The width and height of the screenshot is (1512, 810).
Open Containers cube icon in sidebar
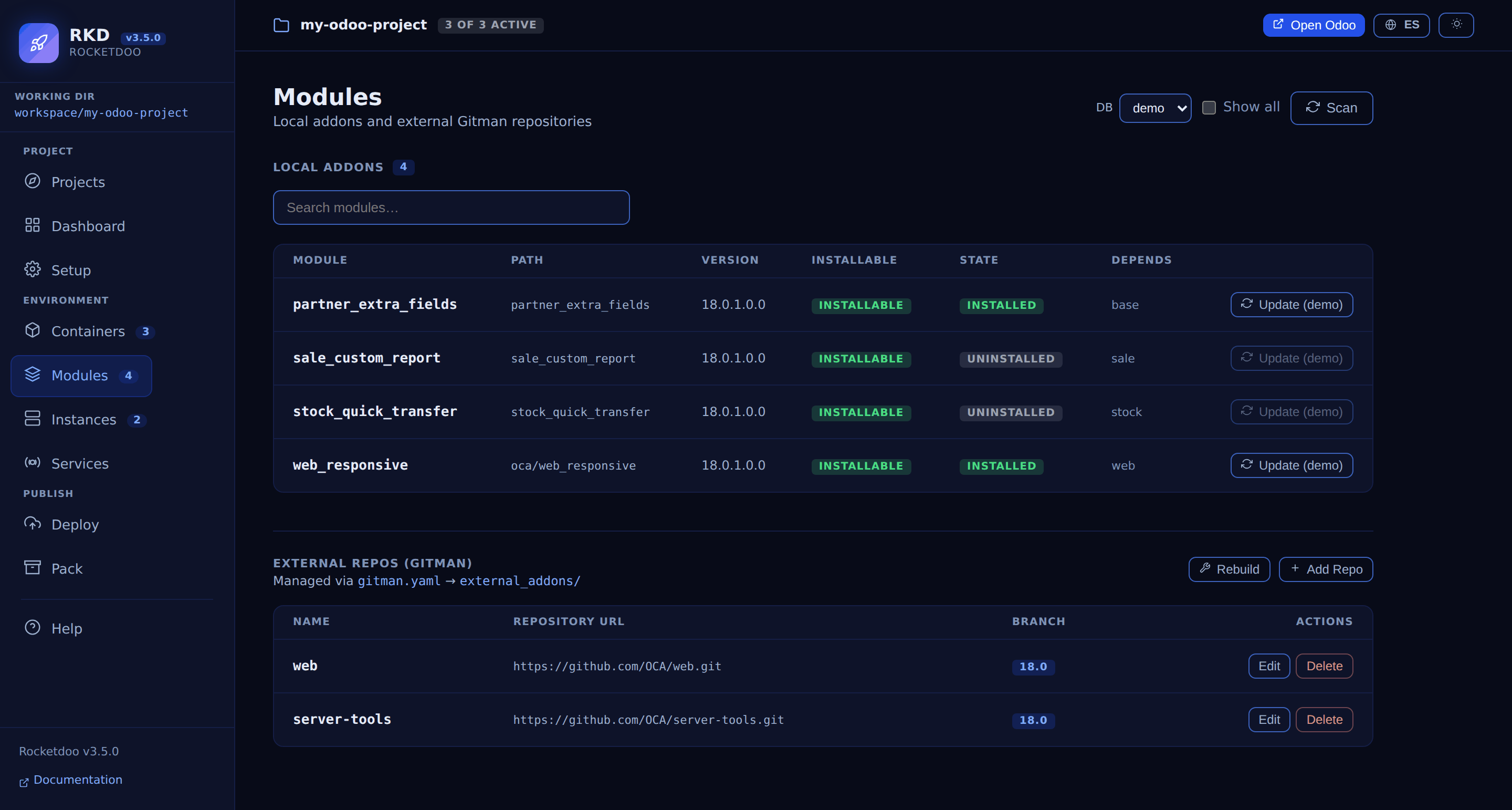(32, 331)
